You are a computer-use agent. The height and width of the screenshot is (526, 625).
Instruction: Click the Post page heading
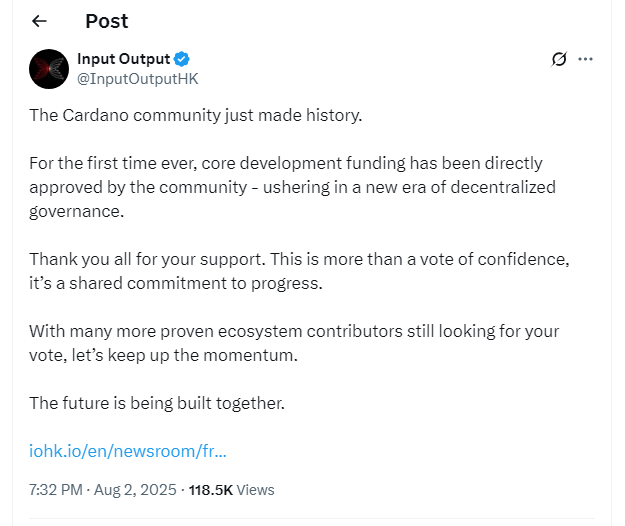point(106,21)
